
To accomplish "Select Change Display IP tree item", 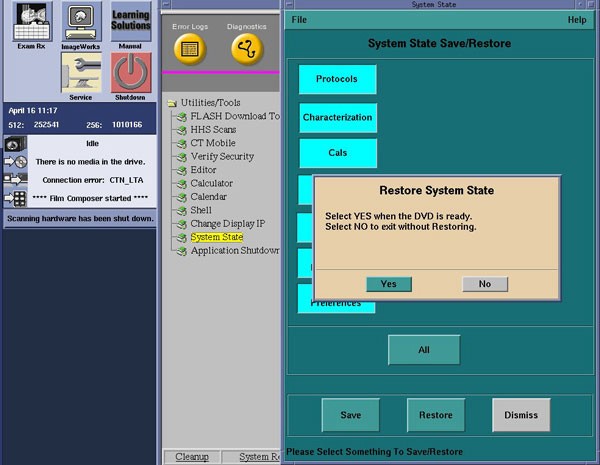I will point(228,223).
